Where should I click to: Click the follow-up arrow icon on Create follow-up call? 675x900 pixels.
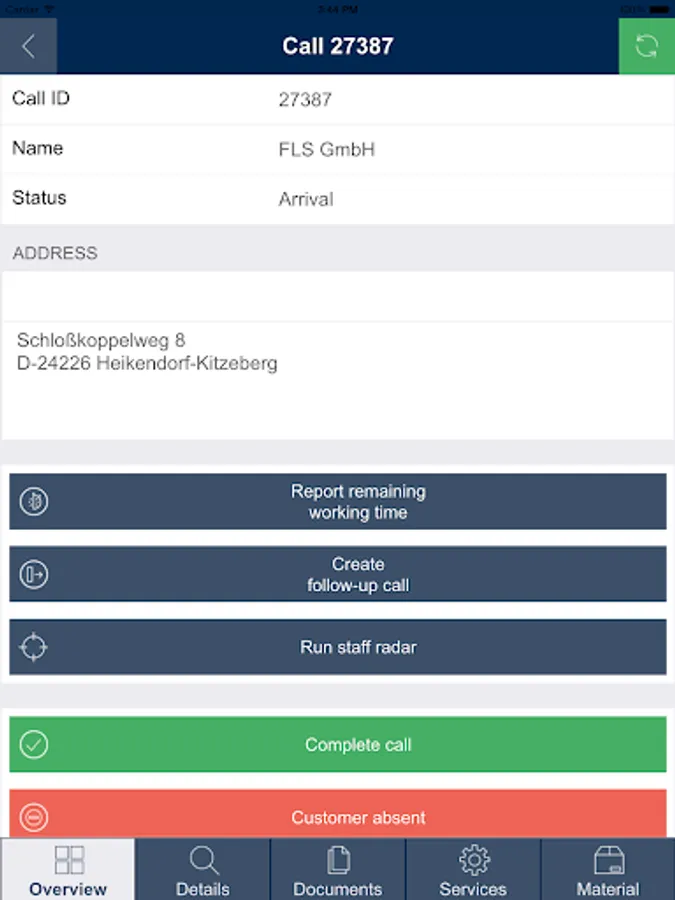(34, 574)
